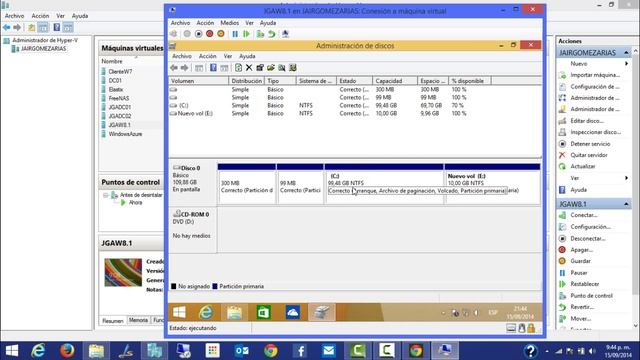Switch to the Memoria tab in Hyper-V Manager
The height and width of the screenshot is (360, 640).
click(138, 320)
